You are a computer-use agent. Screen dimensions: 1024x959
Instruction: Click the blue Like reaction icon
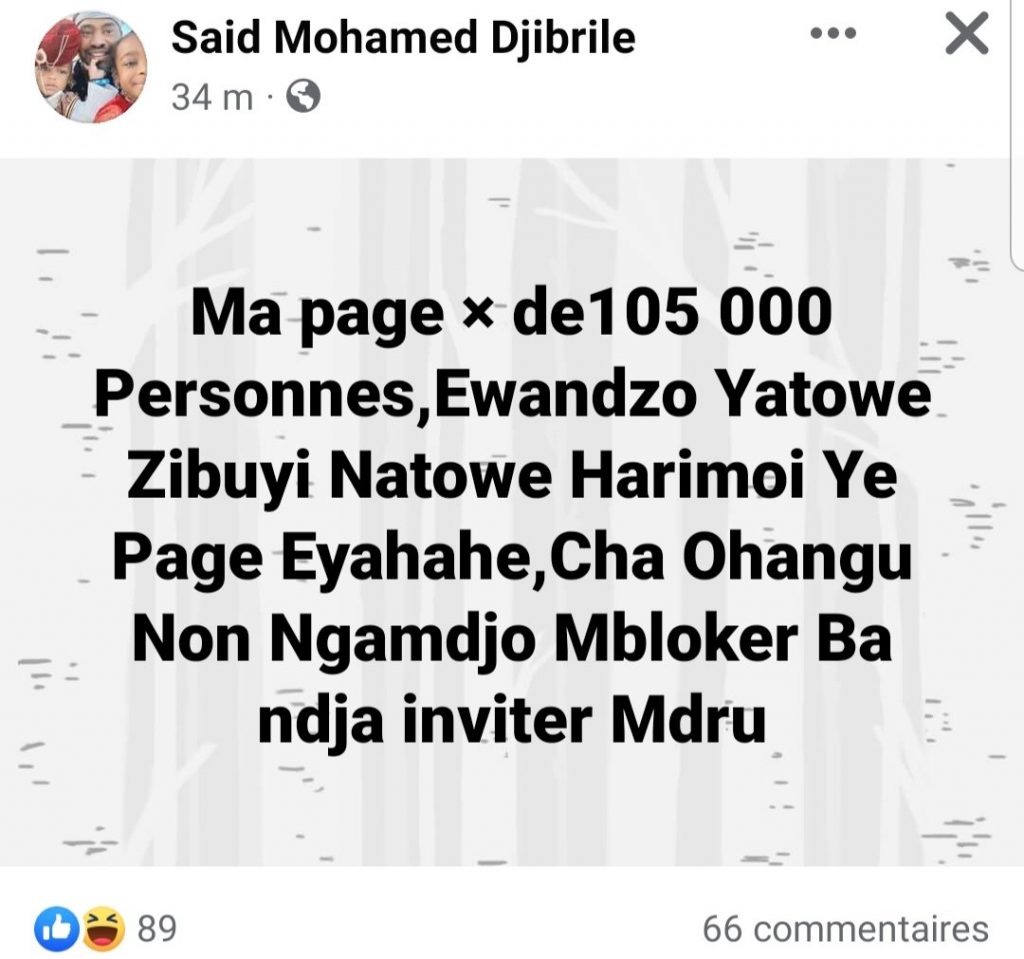point(57,928)
